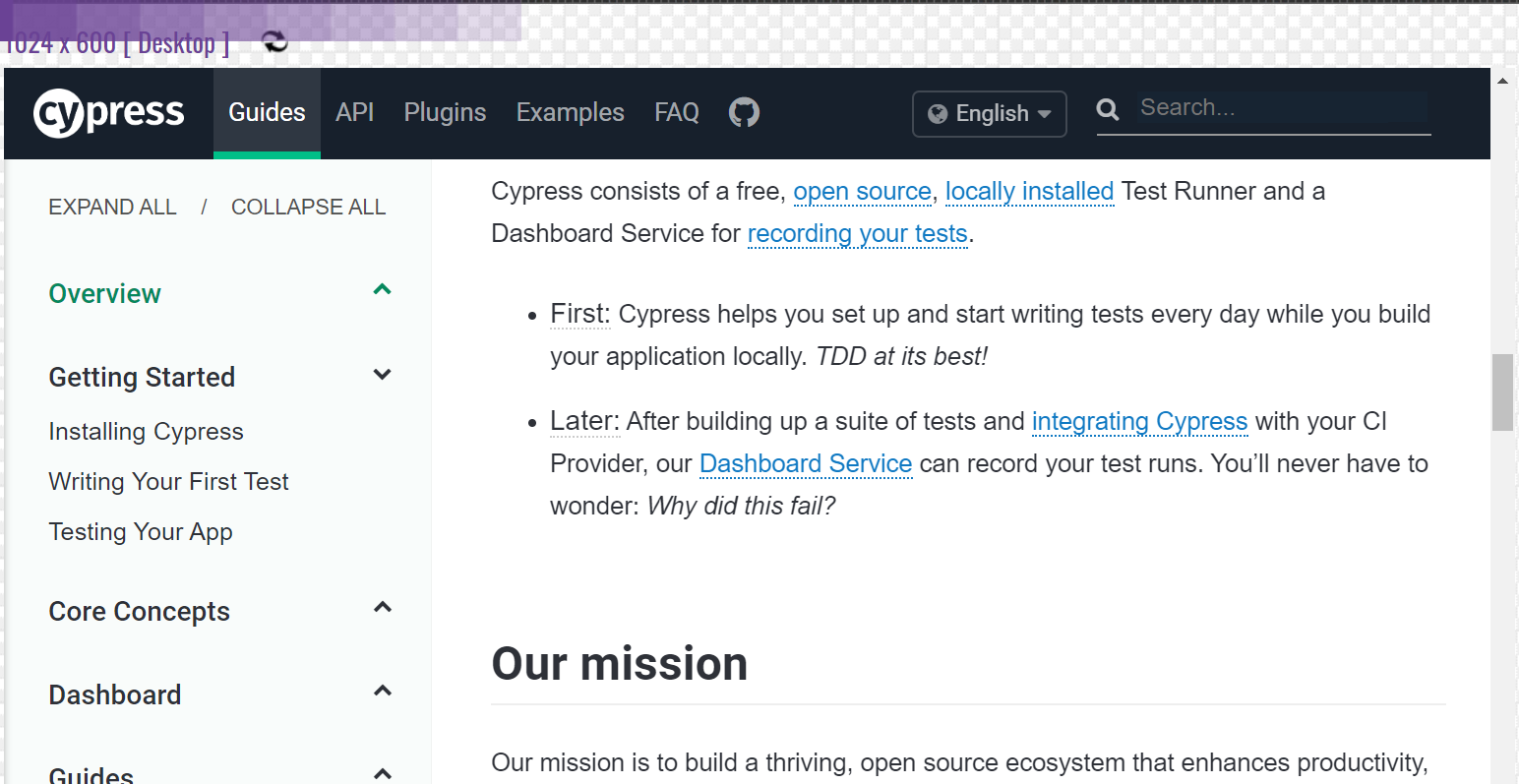This screenshot has width=1519, height=784.
Task: Click the "1024 x 600 [ Desktop ]" label
Action: point(116,42)
